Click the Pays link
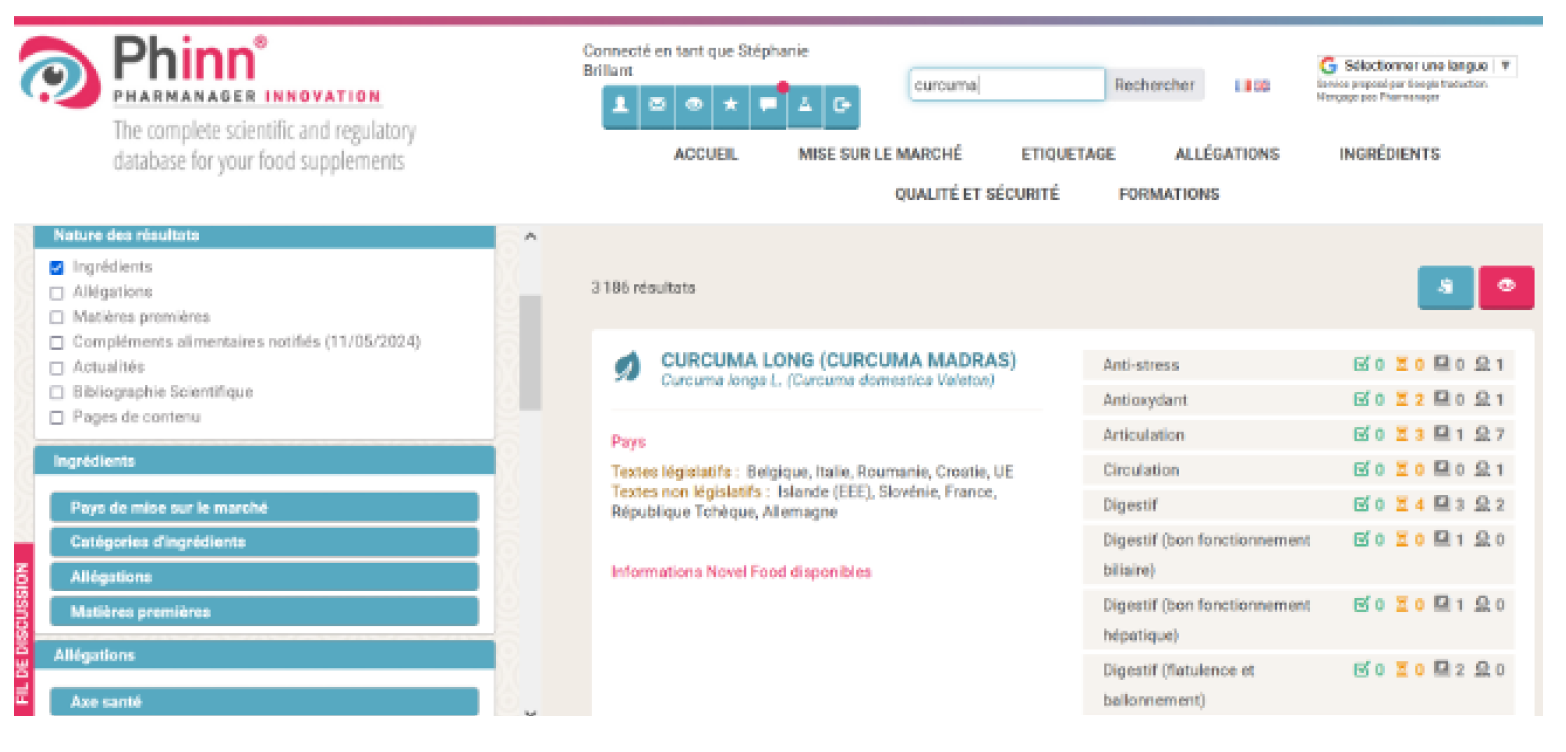The height and width of the screenshot is (752, 1566). [x=628, y=442]
